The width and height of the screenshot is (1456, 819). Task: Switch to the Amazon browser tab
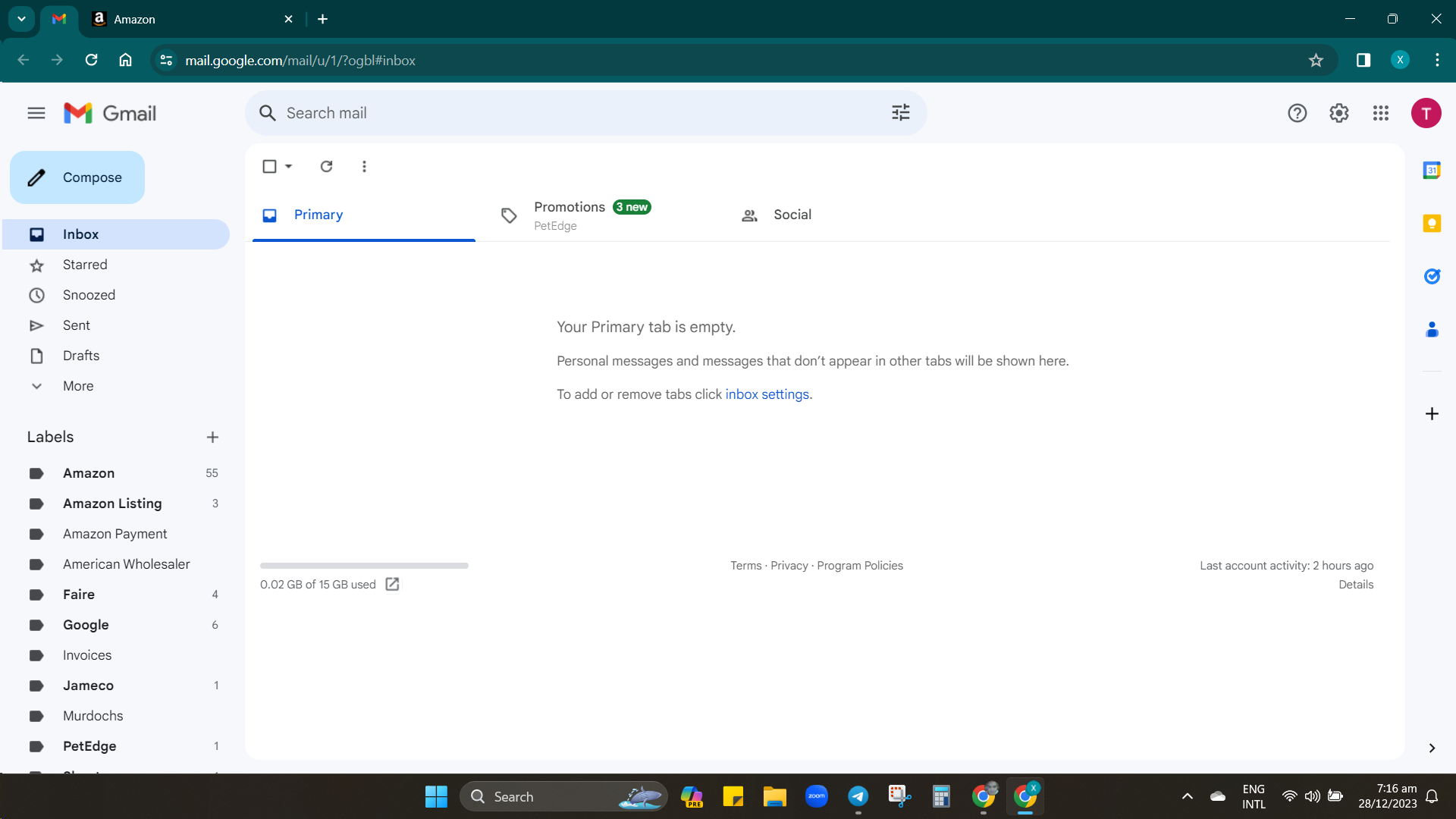192,19
